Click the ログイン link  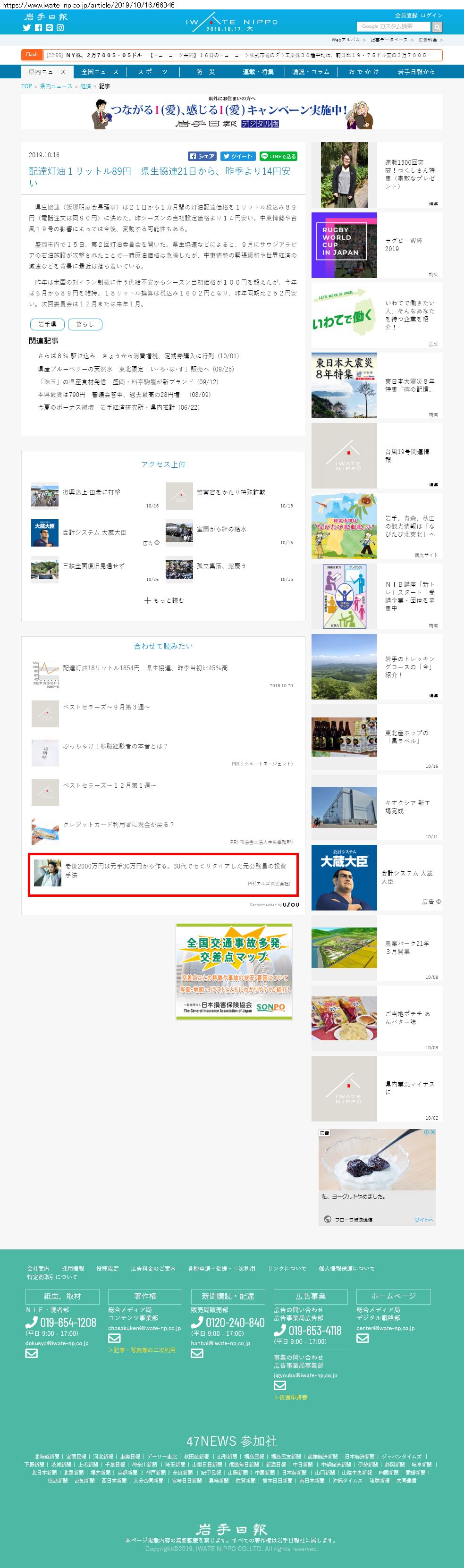pyautogui.click(x=432, y=15)
